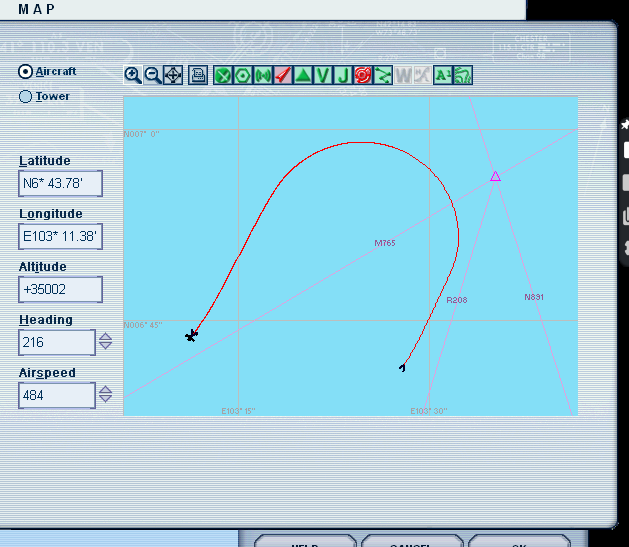629x547 pixels.
Task: Toggle Victor airways V icon
Action: tap(323, 75)
